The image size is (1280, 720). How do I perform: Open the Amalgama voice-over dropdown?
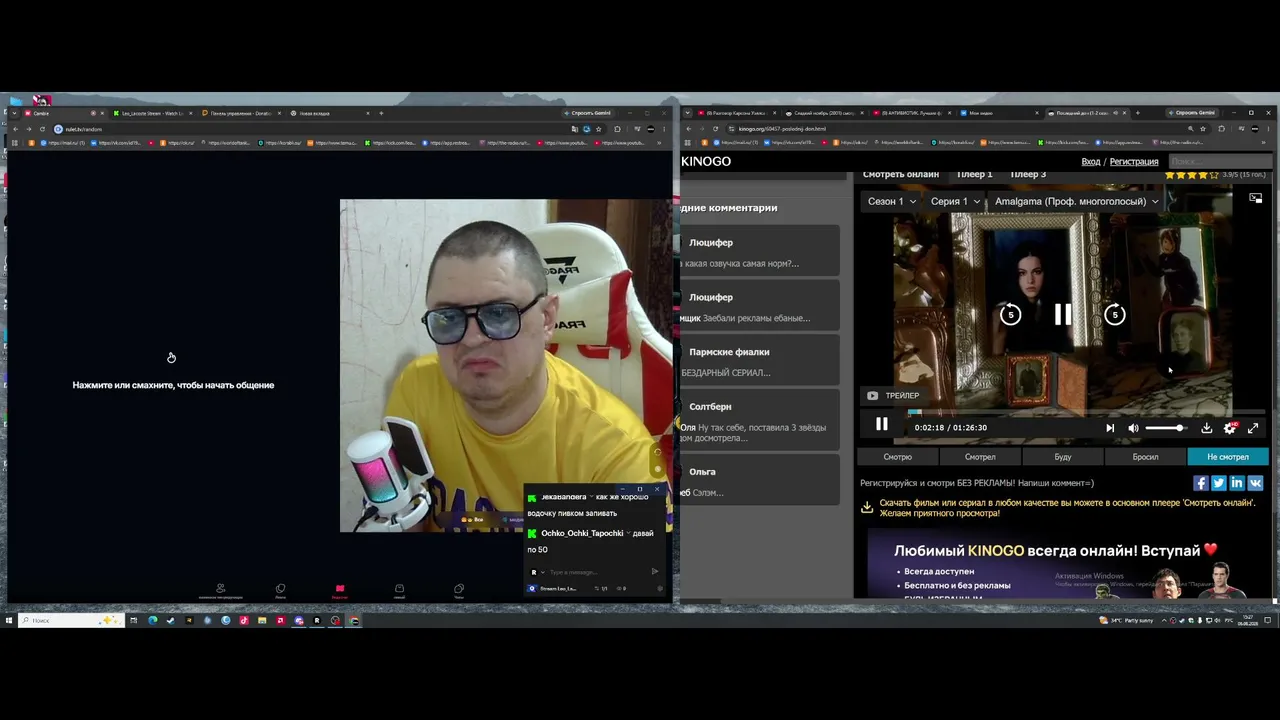click(1076, 201)
